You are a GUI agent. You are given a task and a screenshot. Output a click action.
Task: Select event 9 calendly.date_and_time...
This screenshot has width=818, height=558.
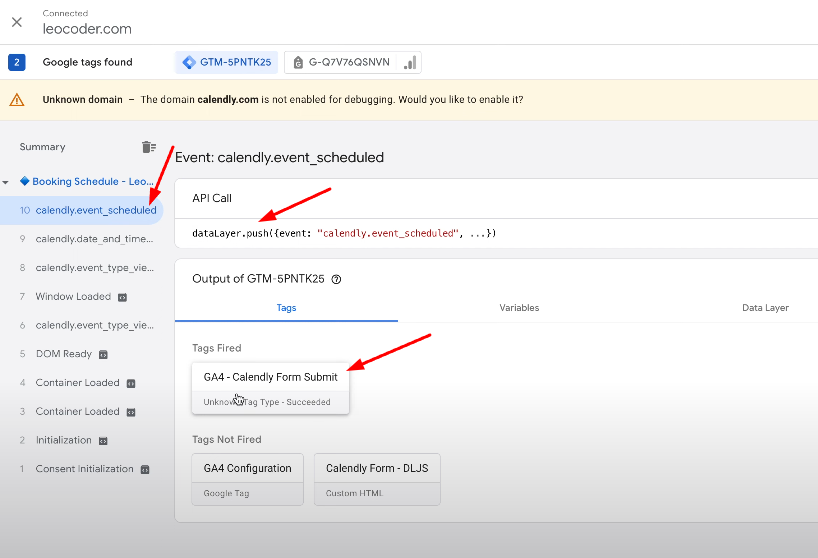[x=81, y=239]
